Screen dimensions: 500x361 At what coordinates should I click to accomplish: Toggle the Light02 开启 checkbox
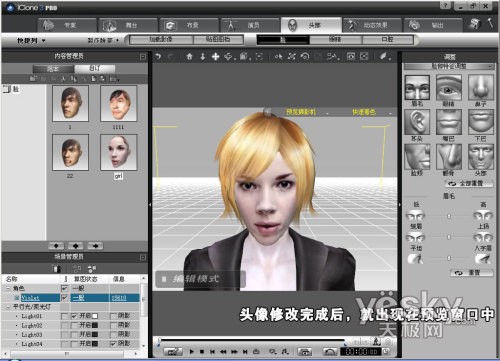click(x=75, y=325)
